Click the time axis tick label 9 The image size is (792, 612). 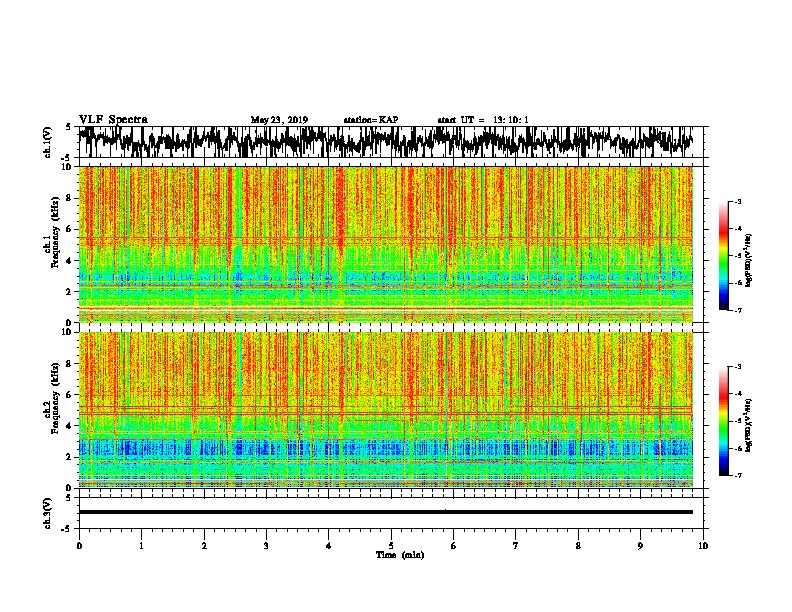pos(640,545)
